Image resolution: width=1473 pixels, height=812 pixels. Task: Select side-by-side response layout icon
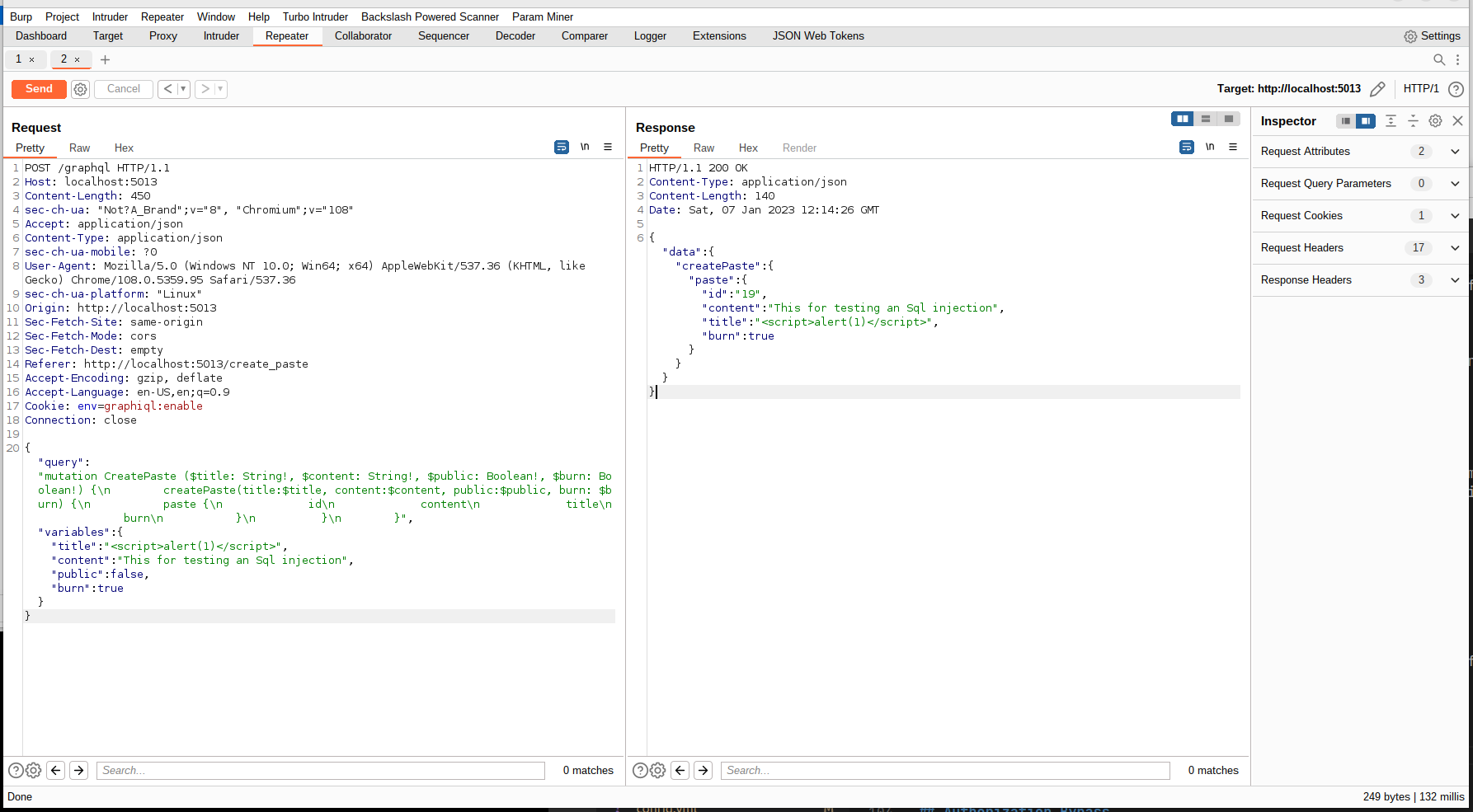tap(1182, 120)
